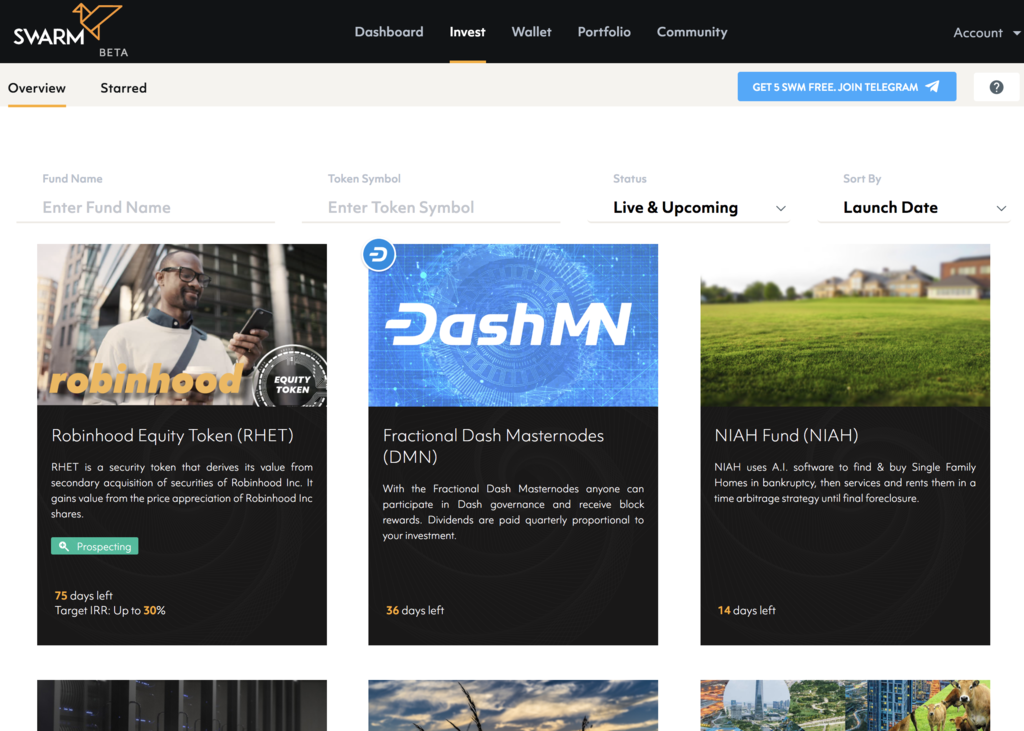Image resolution: width=1024 pixels, height=731 pixels.
Task: Open the Portfolio section
Action: click(x=603, y=31)
